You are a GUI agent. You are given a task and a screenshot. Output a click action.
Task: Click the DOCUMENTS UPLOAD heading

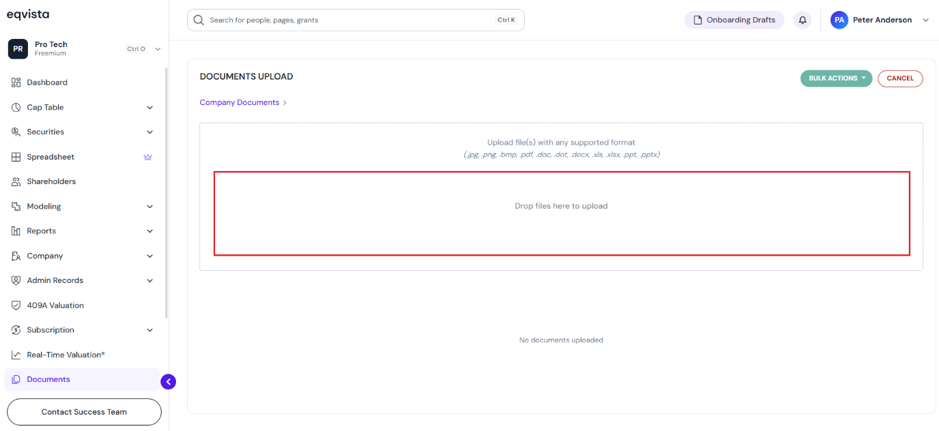point(246,77)
